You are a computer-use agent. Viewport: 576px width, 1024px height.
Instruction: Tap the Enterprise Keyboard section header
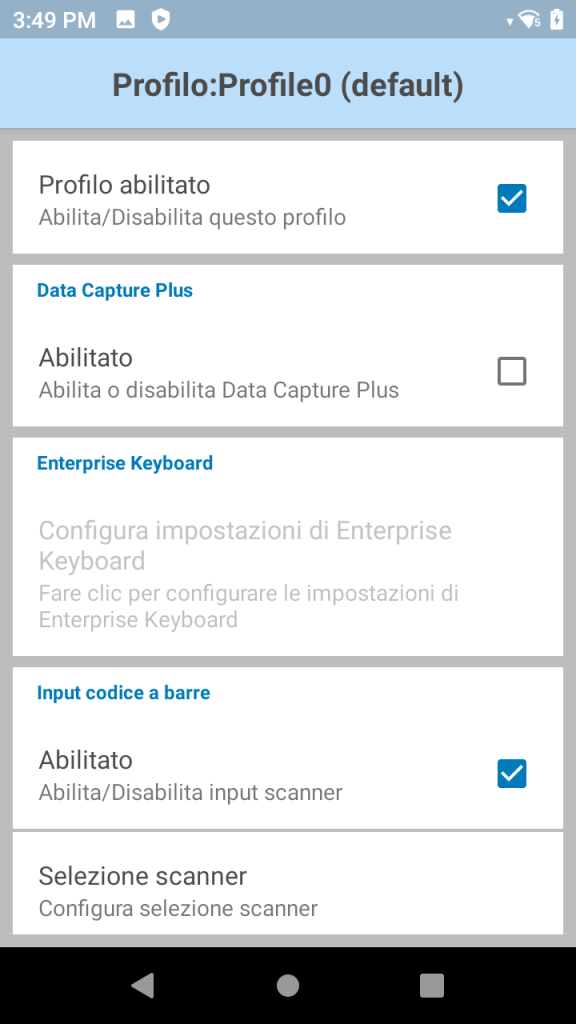tap(125, 463)
